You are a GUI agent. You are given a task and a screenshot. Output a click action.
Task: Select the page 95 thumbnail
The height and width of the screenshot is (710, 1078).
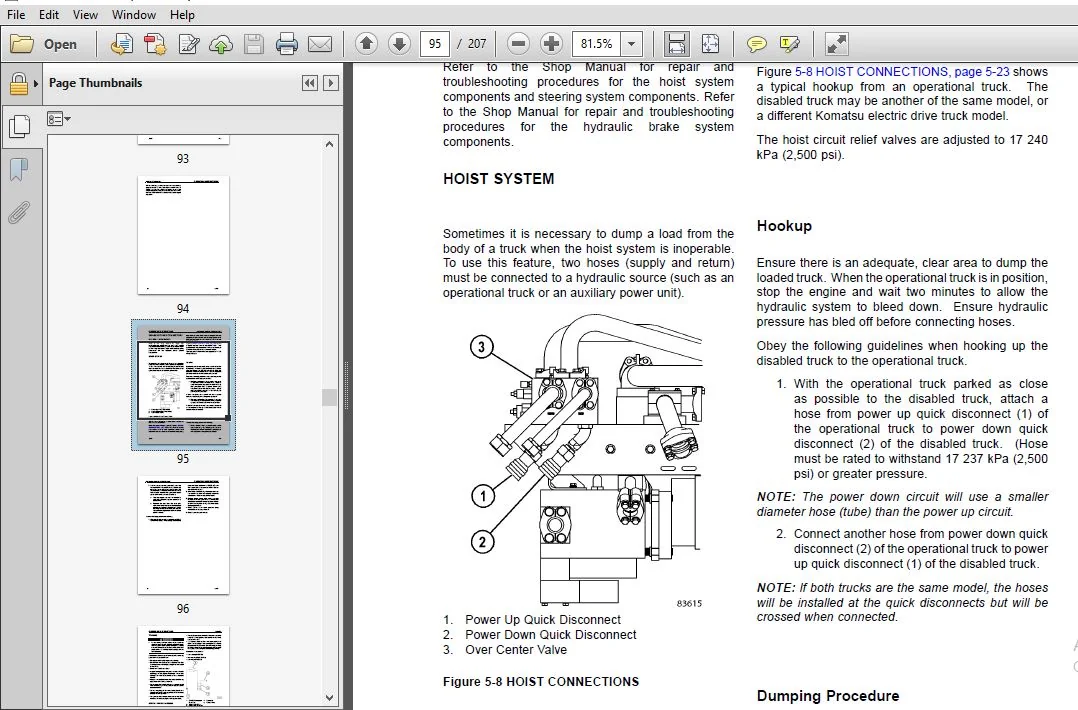[183, 384]
